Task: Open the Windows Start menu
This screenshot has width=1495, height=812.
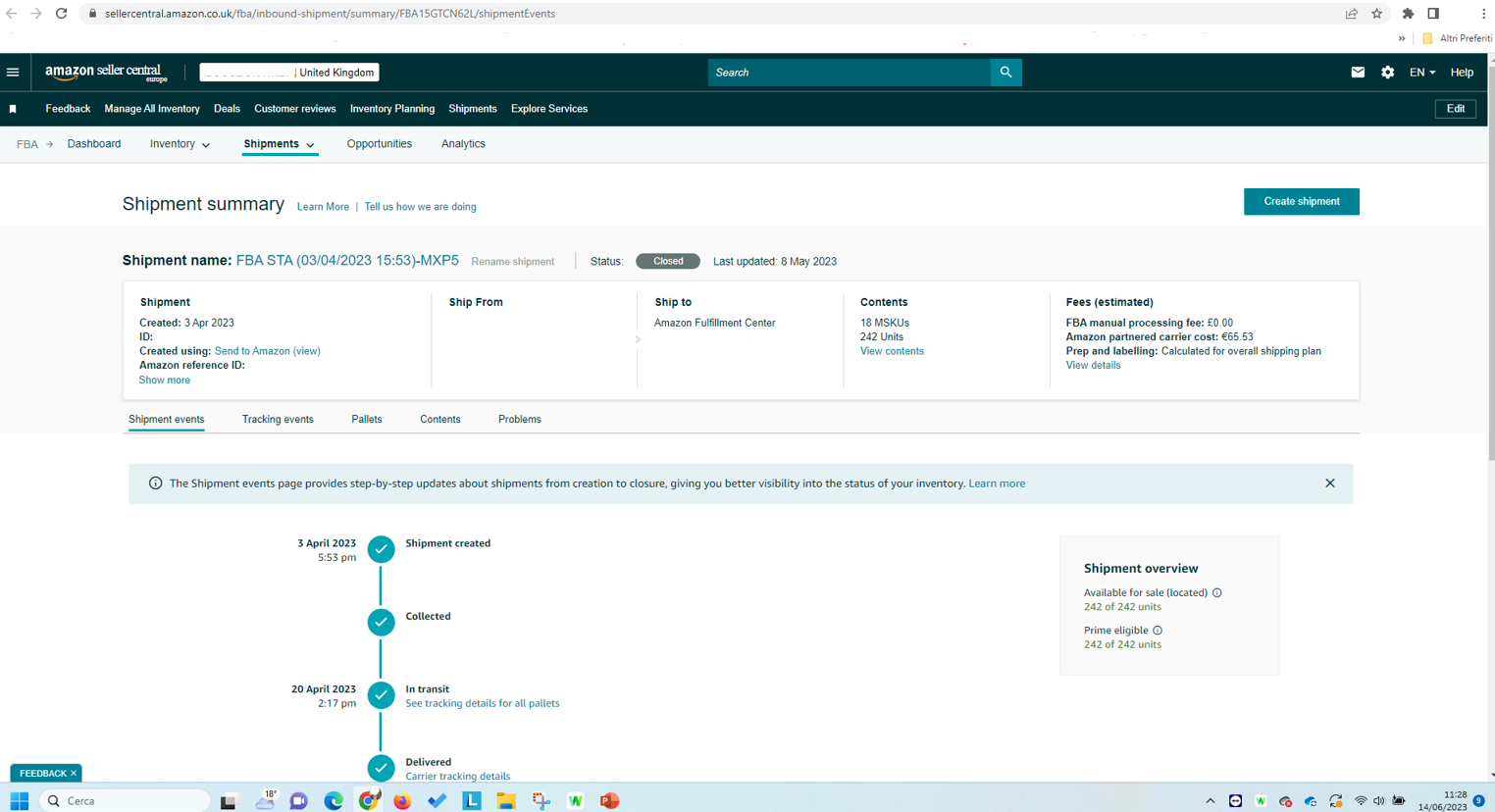Action: (x=19, y=801)
